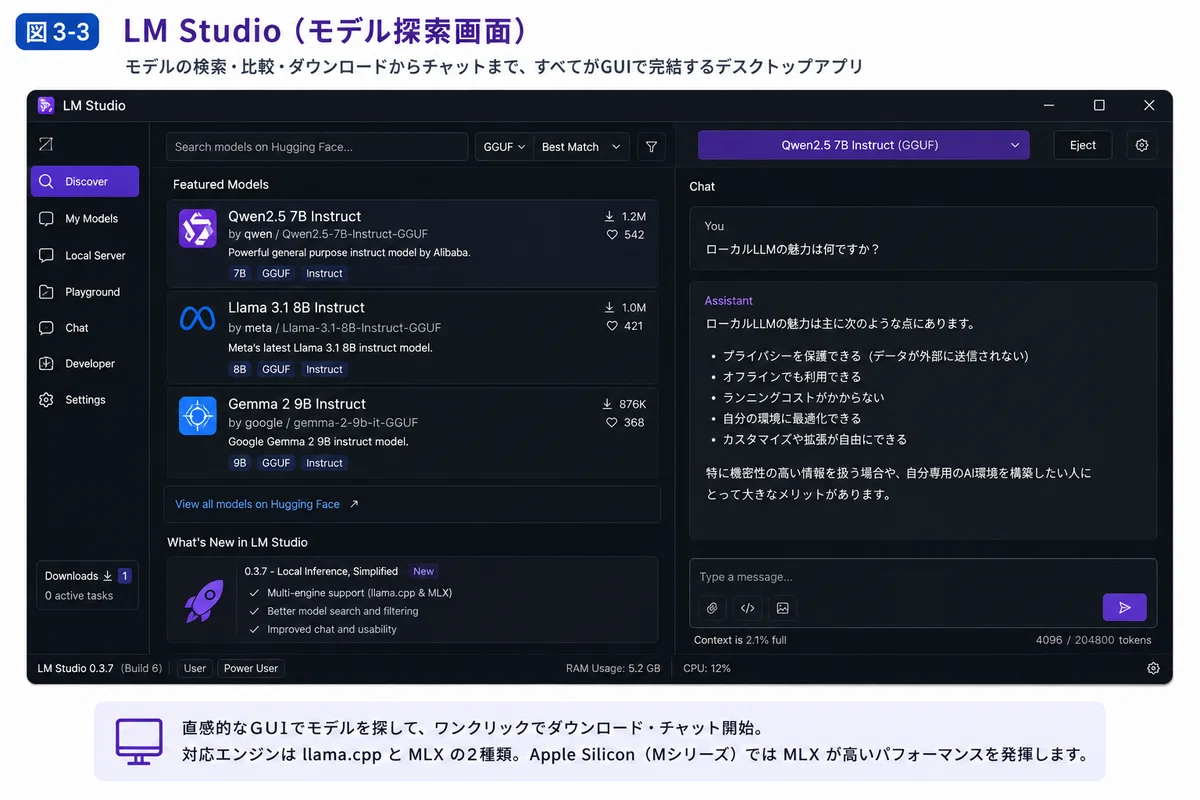Viewport: 1200px width, 800px height.
Task: Open the Best Match sort dropdown
Action: pos(582,147)
